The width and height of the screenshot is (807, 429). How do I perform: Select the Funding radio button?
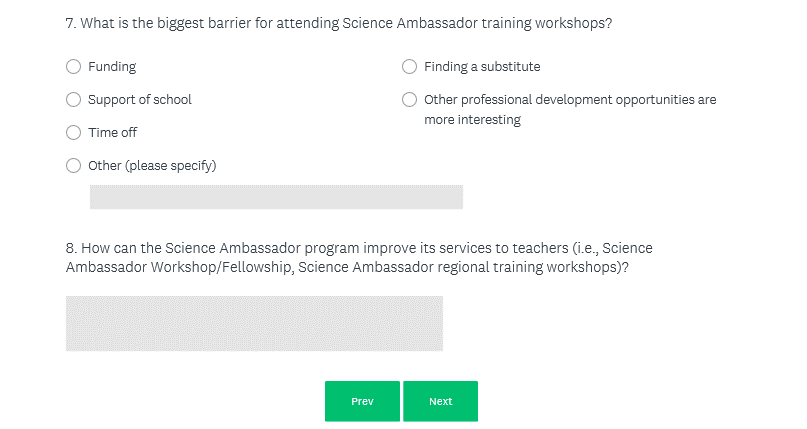point(73,67)
